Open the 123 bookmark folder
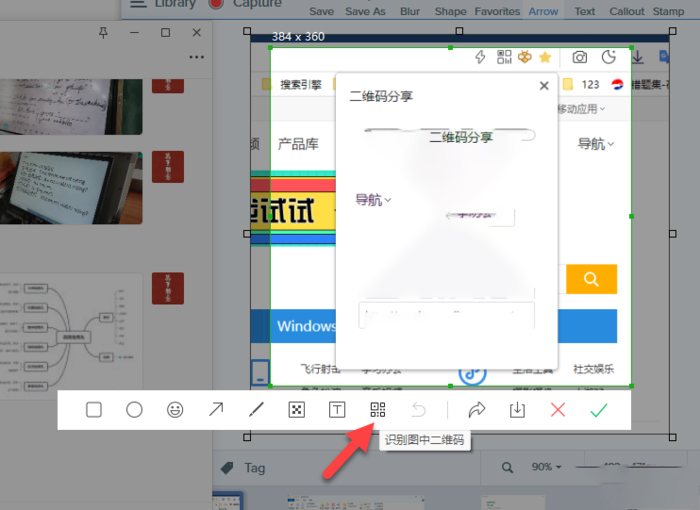Image resolution: width=700 pixels, height=510 pixels. point(581,84)
